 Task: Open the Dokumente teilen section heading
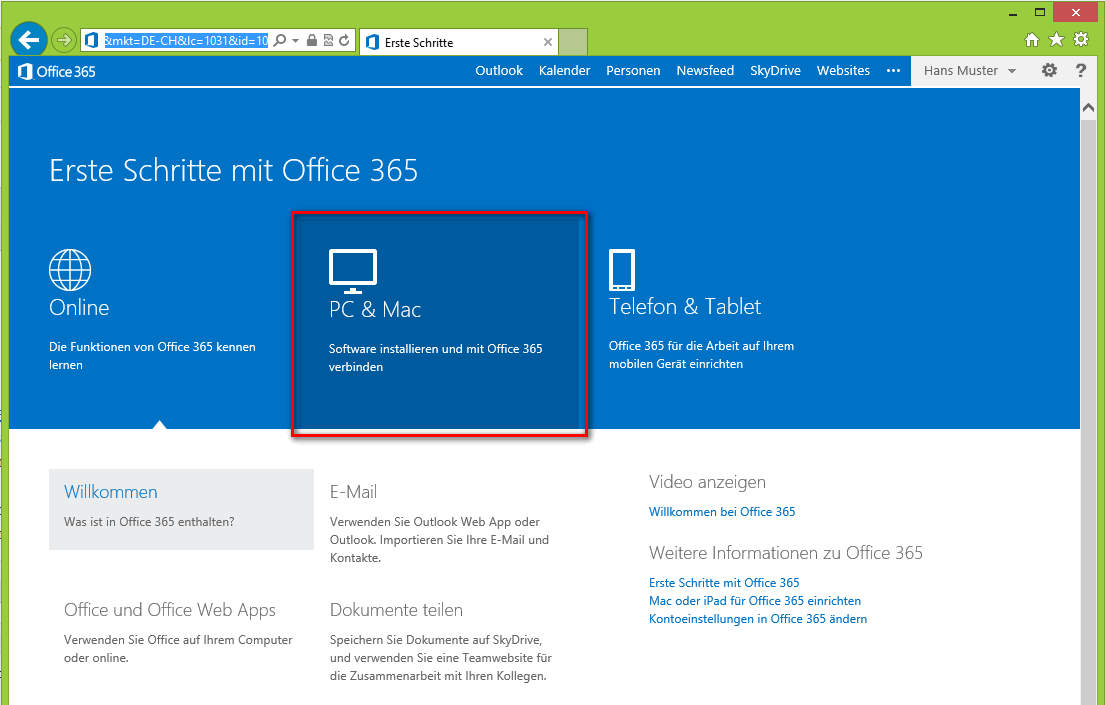[x=396, y=610]
